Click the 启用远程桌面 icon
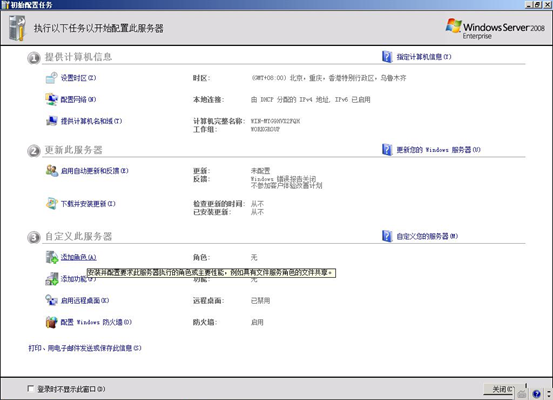The width and height of the screenshot is (553, 400). pyautogui.click(x=51, y=301)
